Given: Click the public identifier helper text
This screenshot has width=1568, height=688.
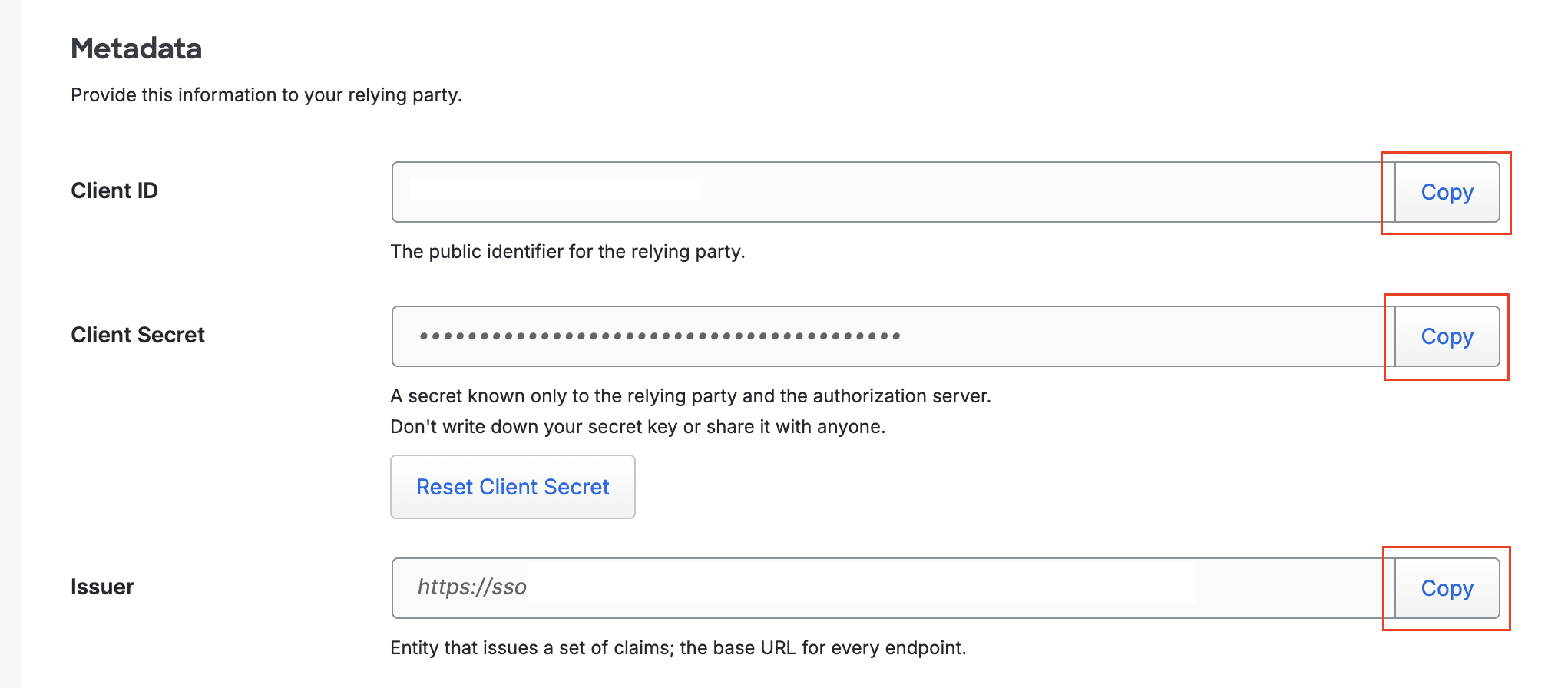Looking at the screenshot, I should pyautogui.click(x=567, y=251).
